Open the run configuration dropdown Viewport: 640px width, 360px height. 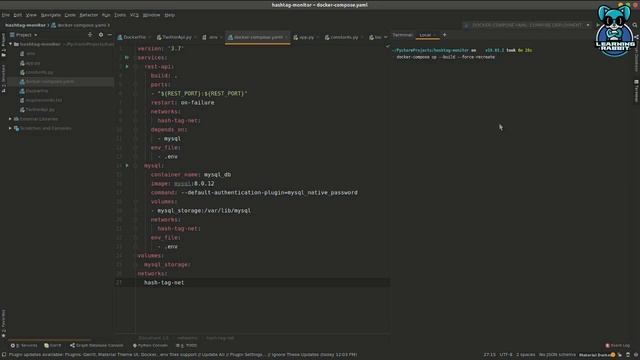pyautogui.click(x=527, y=25)
